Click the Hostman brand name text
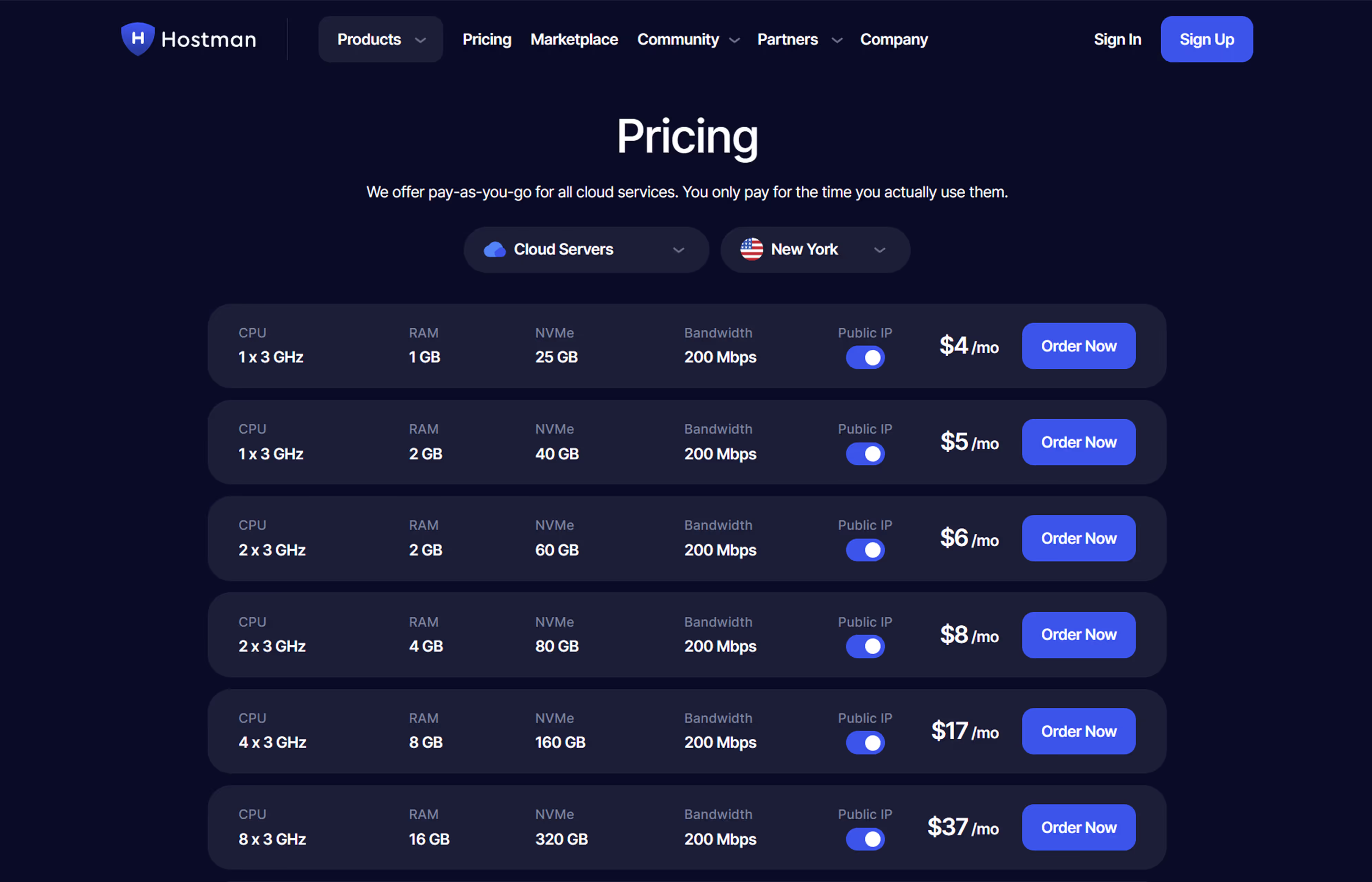Viewport: 1372px width, 882px height. point(208,40)
